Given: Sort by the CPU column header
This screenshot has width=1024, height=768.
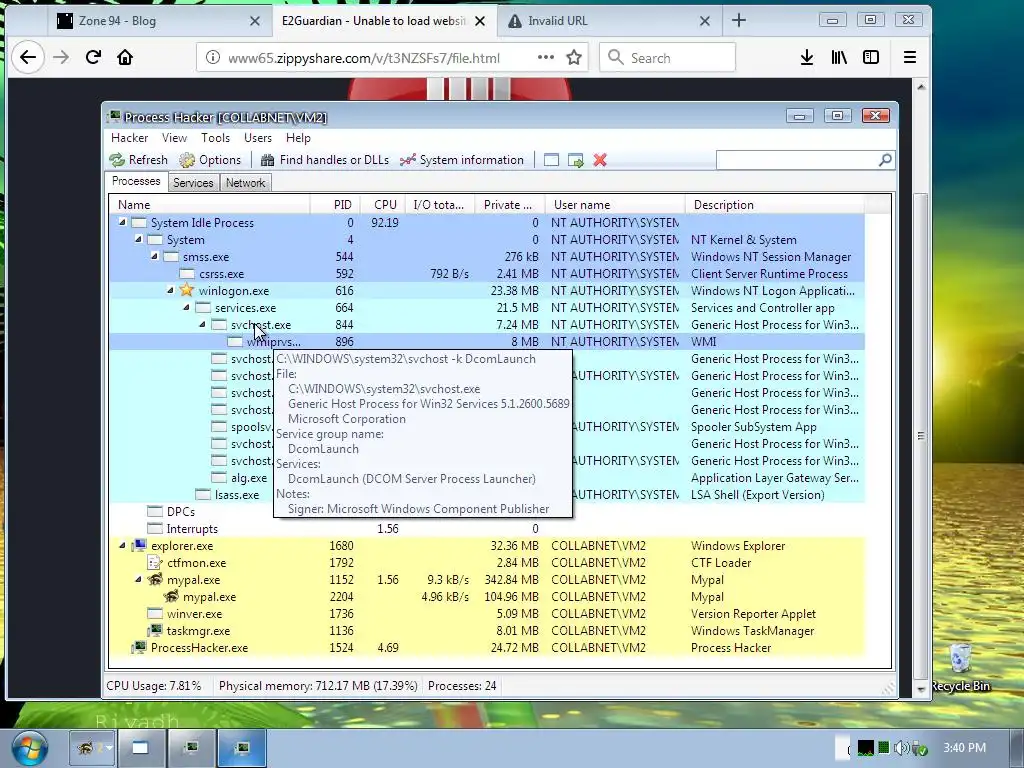Looking at the screenshot, I should pos(381,205).
